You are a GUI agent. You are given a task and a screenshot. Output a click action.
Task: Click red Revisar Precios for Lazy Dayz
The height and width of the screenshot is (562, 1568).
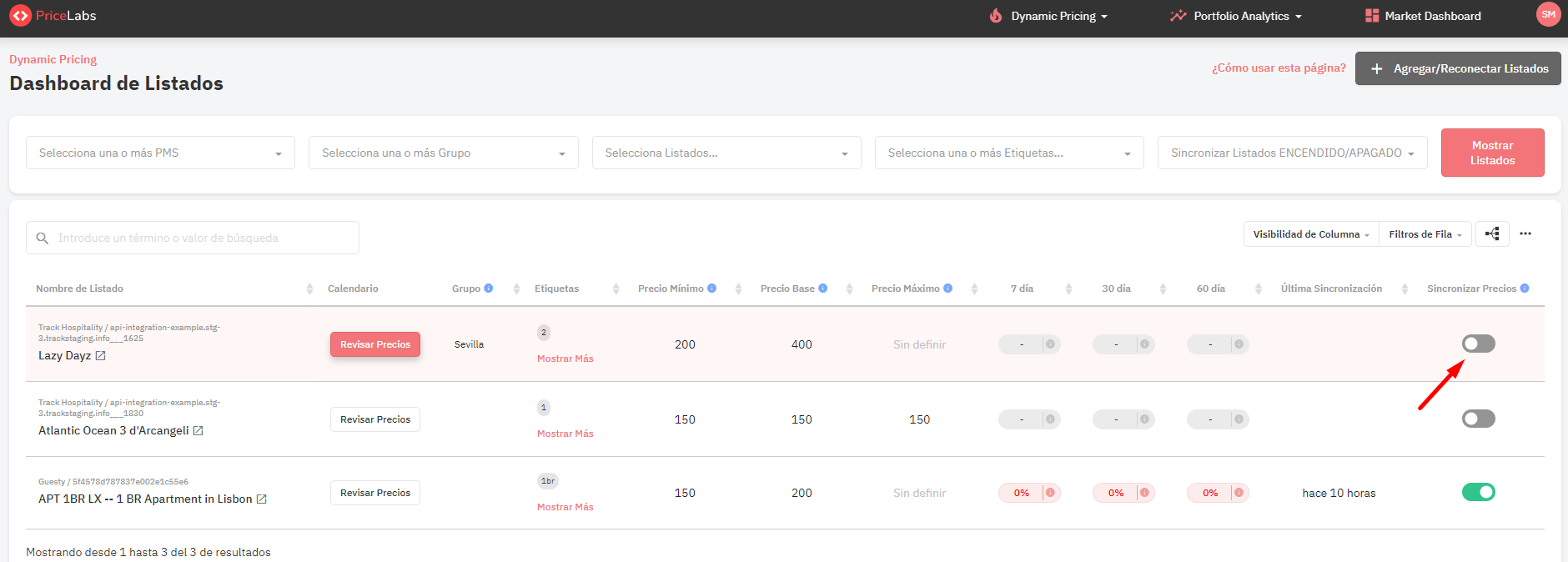pyautogui.click(x=375, y=344)
